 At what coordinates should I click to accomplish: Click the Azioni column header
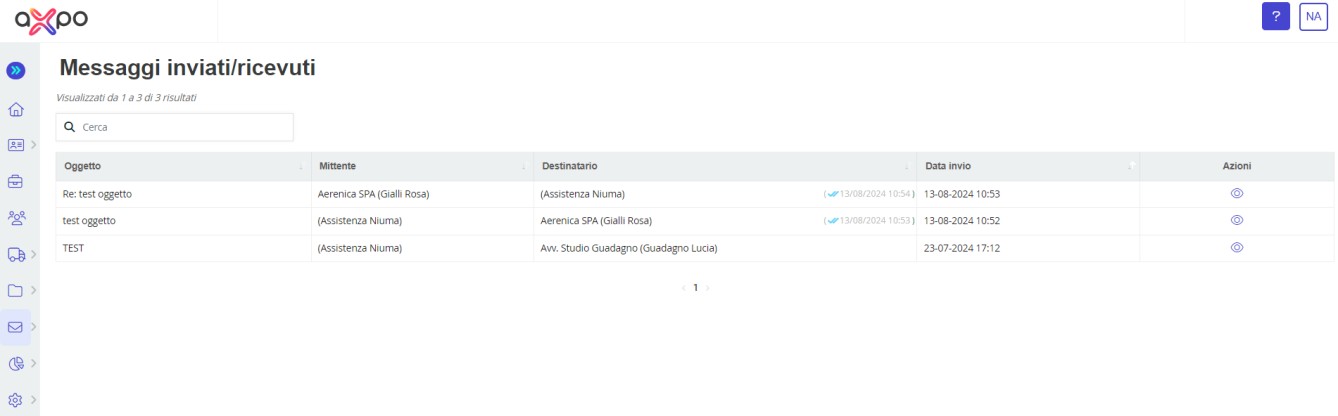tap(1237, 166)
